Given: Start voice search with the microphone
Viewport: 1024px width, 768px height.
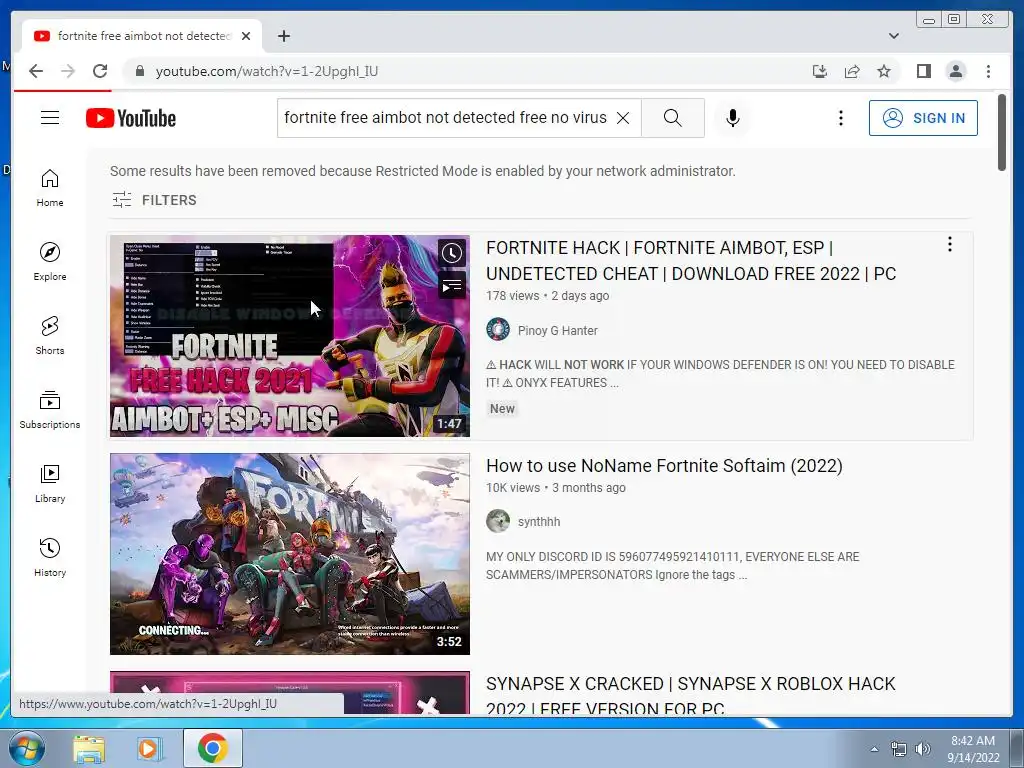Looking at the screenshot, I should (x=733, y=118).
